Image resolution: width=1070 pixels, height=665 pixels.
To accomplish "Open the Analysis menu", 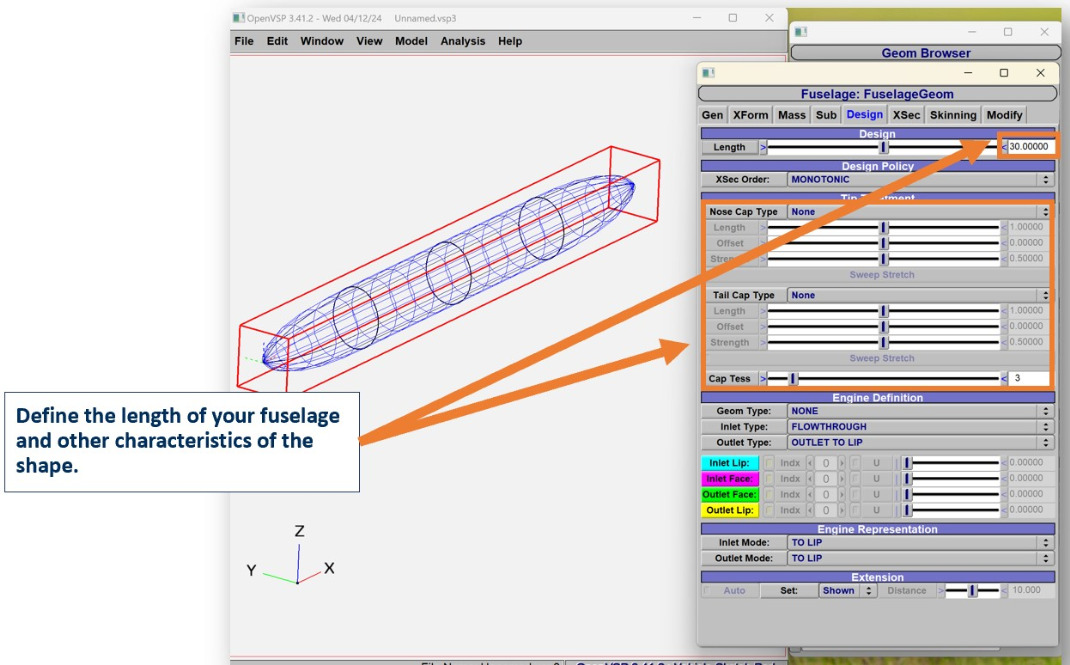I will click(462, 41).
